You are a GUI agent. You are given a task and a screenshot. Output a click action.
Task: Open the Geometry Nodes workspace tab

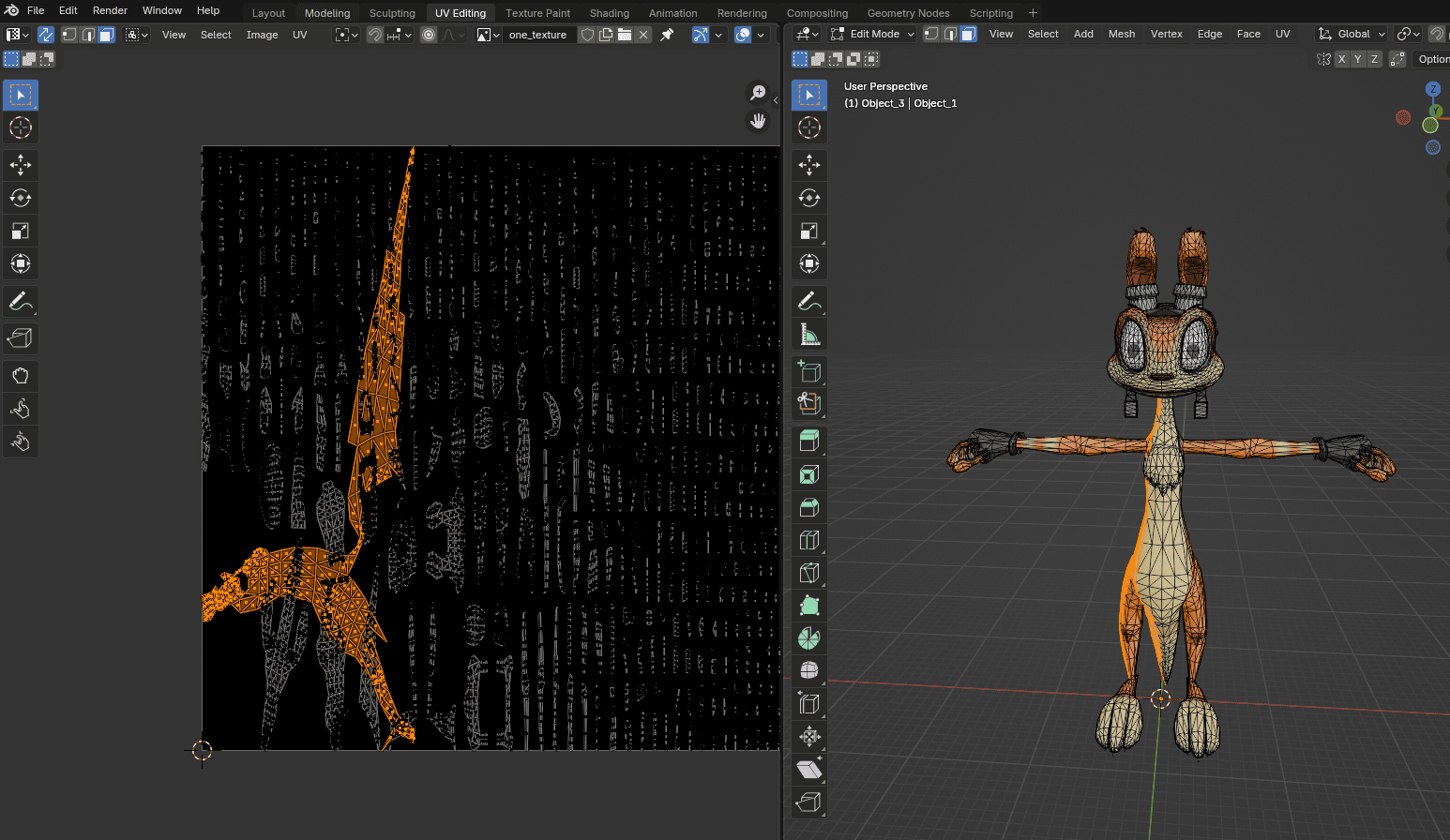[908, 13]
